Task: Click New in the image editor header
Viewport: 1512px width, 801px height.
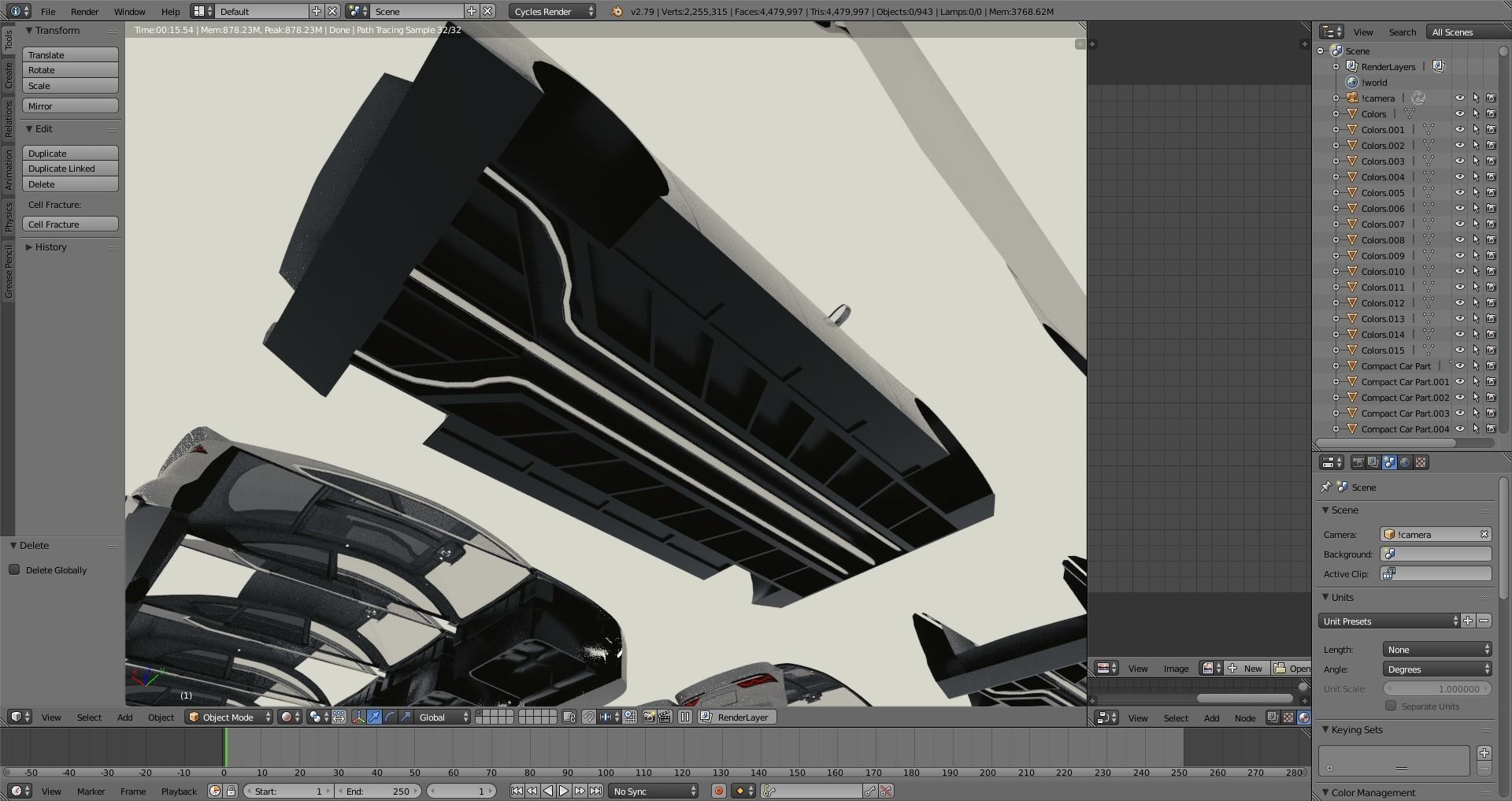Action: (1246, 668)
